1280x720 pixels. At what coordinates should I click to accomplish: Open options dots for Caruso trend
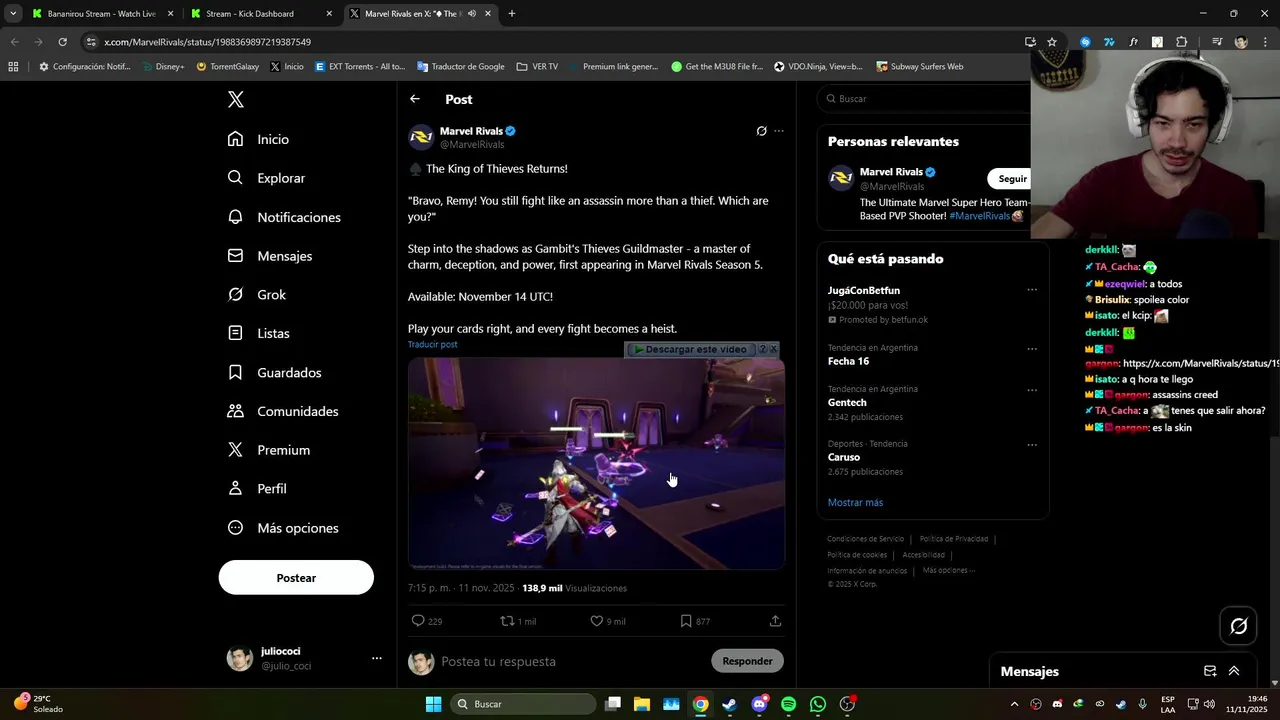click(1032, 445)
